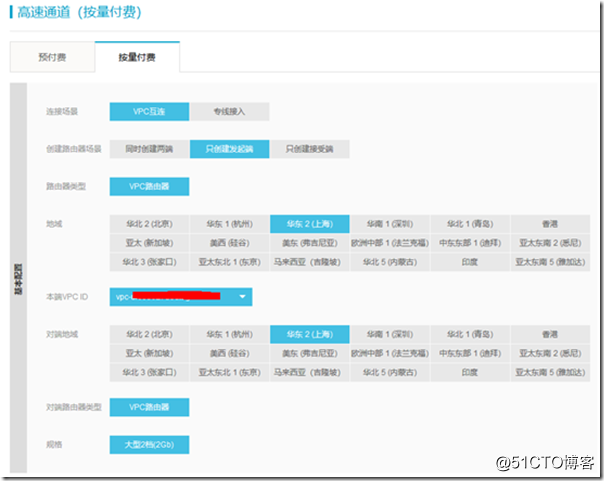The image size is (604, 481).
Task: Select 只创建接受端 router scenario
Action: 310,149
